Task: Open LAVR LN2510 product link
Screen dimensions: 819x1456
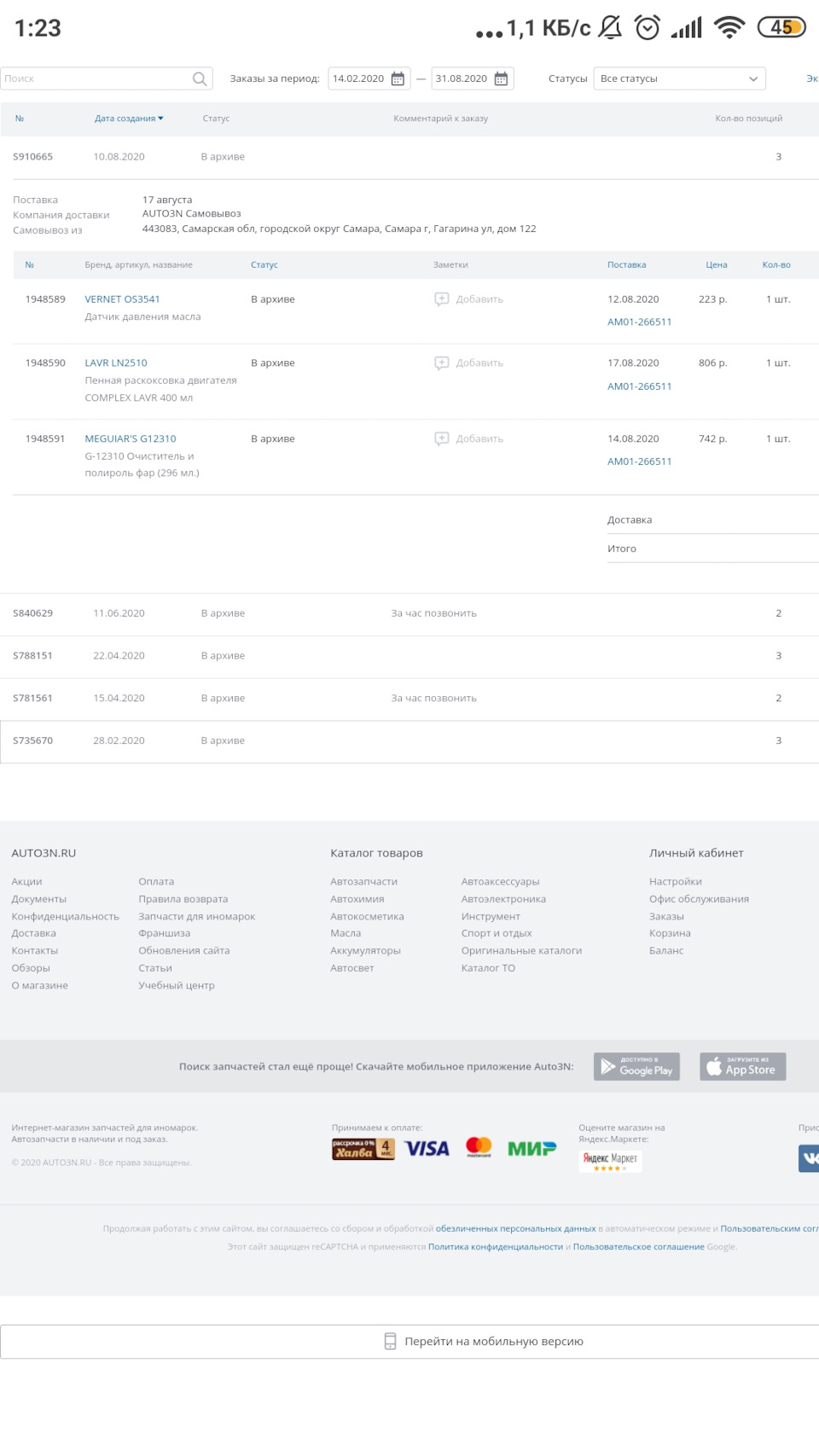Action: tap(116, 363)
